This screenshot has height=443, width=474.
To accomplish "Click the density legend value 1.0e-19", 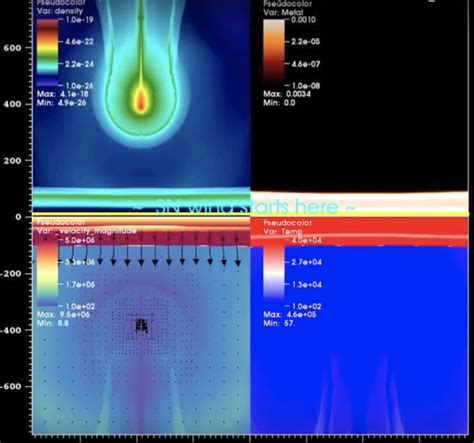I will [x=80, y=19].
